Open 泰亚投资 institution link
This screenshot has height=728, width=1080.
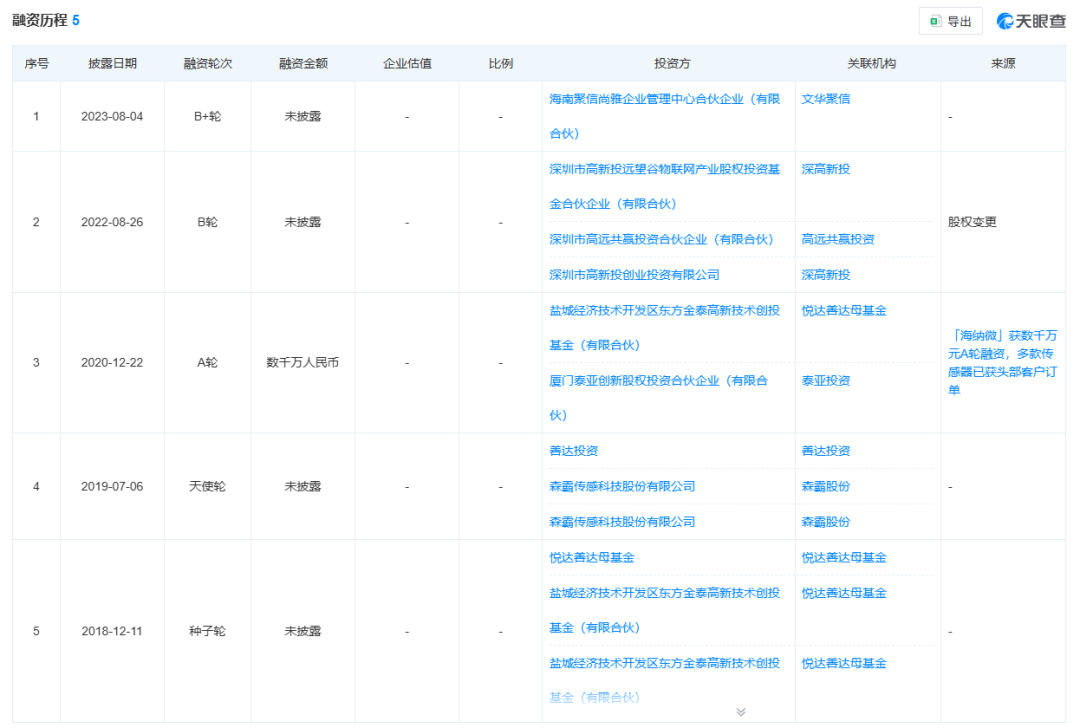click(825, 381)
